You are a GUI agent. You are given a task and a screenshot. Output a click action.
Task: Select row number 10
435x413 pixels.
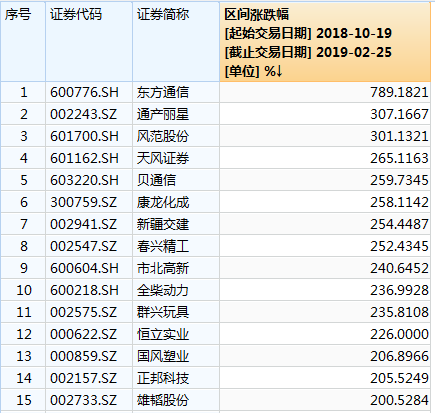coord(23,290)
